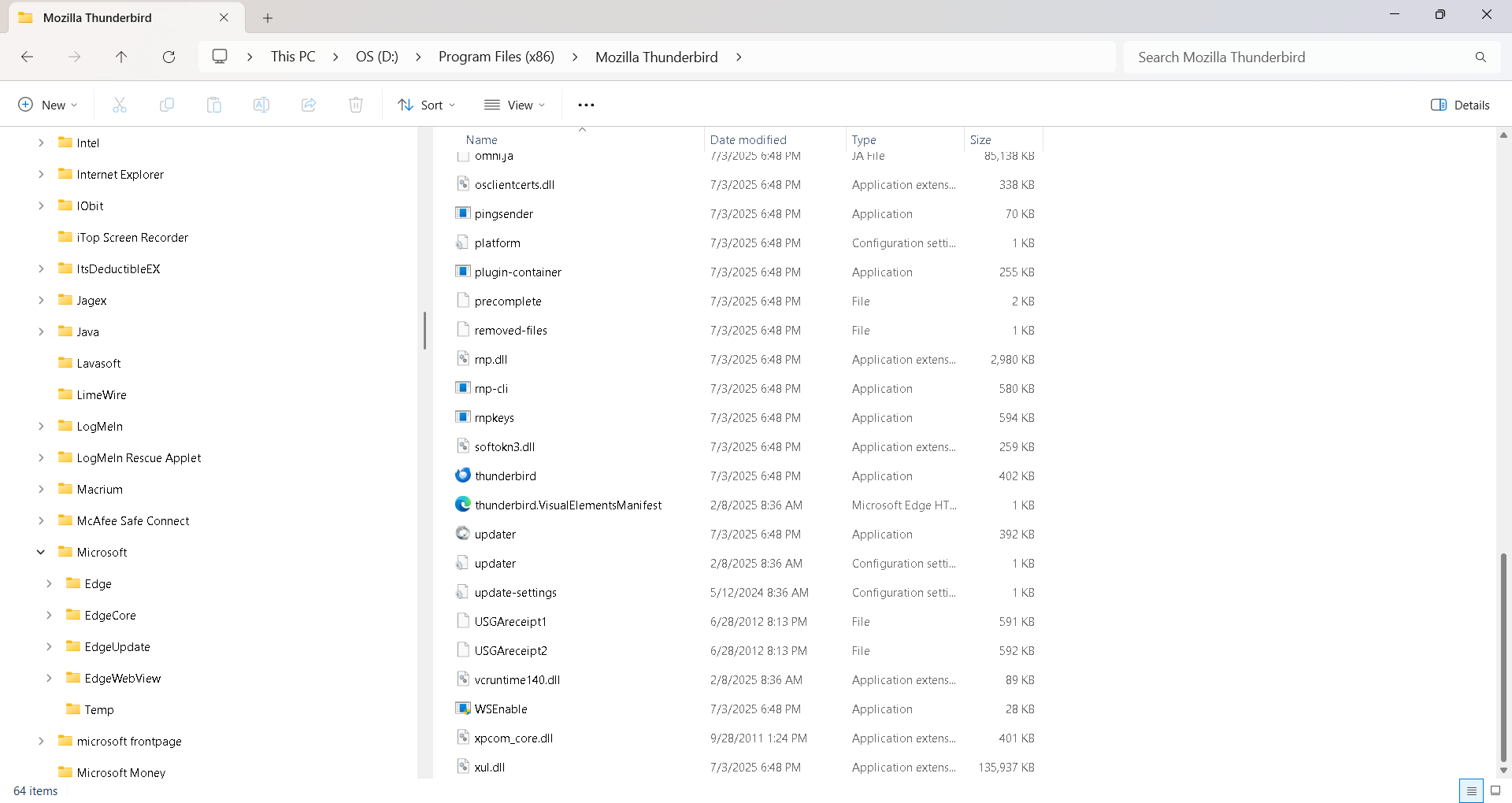The height and width of the screenshot is (803, 1512).
Task: Select the USGAreceipt1 file
Action: point(510,621)
